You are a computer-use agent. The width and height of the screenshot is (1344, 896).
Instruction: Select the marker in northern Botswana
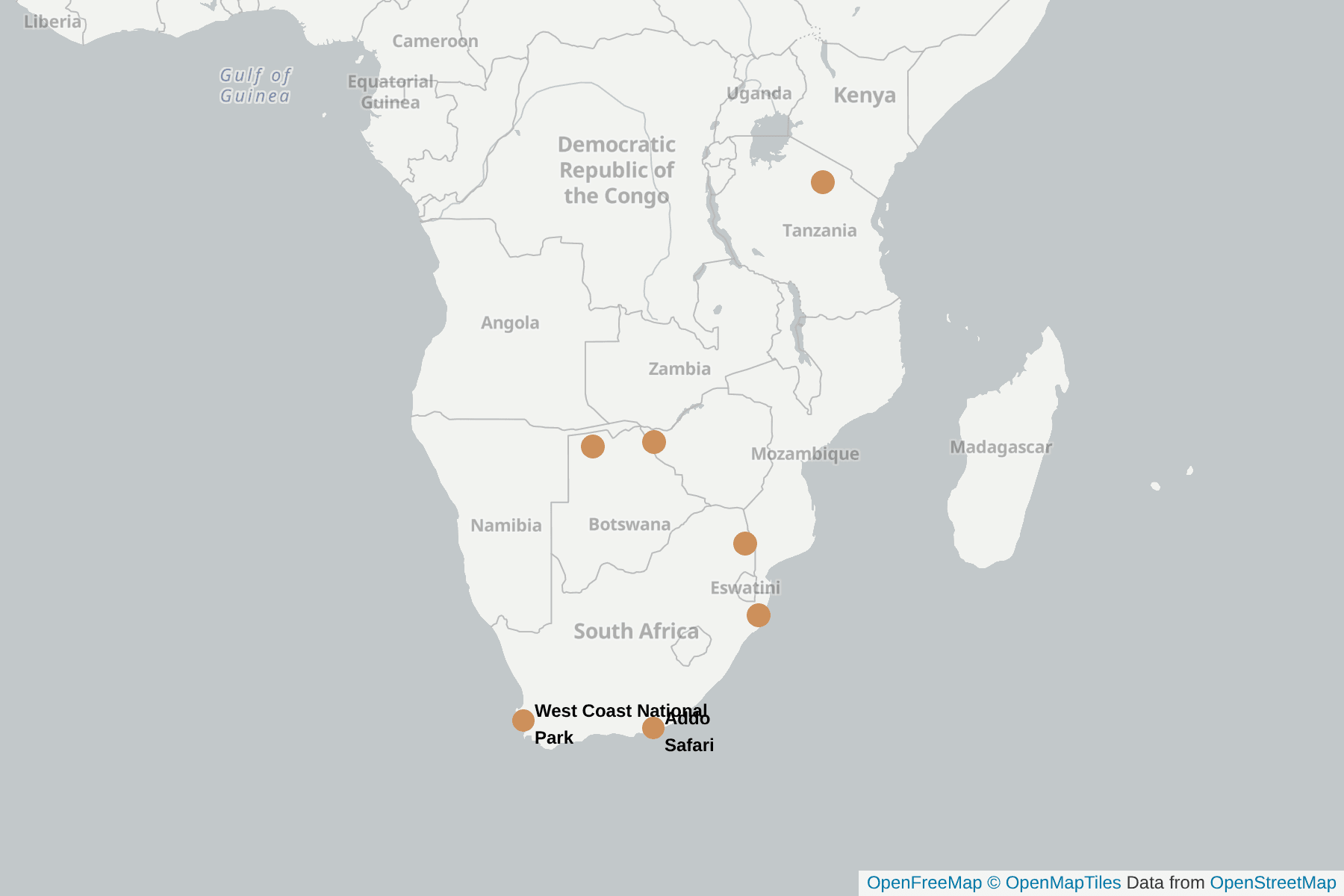point(593,447)
